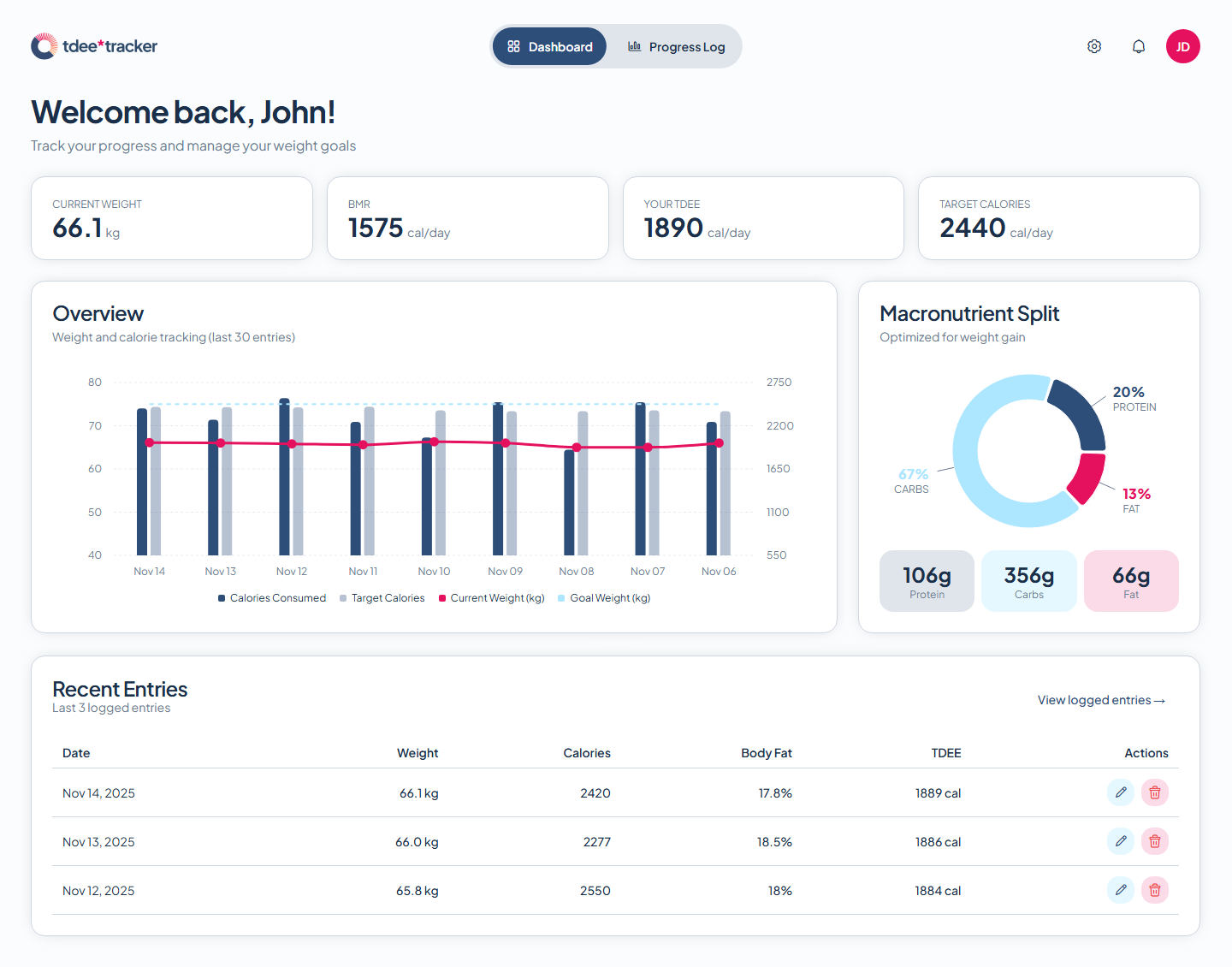Click the Nov 13, 2025 date cell
Screen dimensions: 1232x967
pyautogui.click(x=98, y=842)
